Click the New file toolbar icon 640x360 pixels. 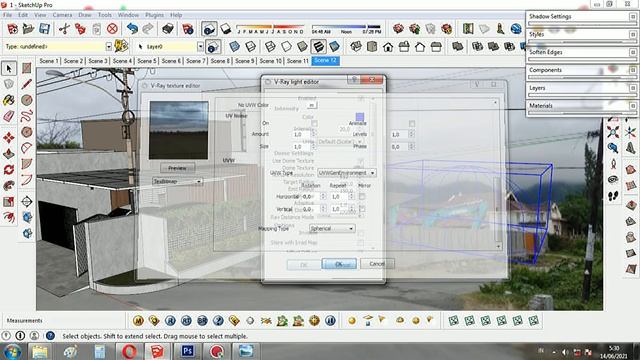click(13, 29)
